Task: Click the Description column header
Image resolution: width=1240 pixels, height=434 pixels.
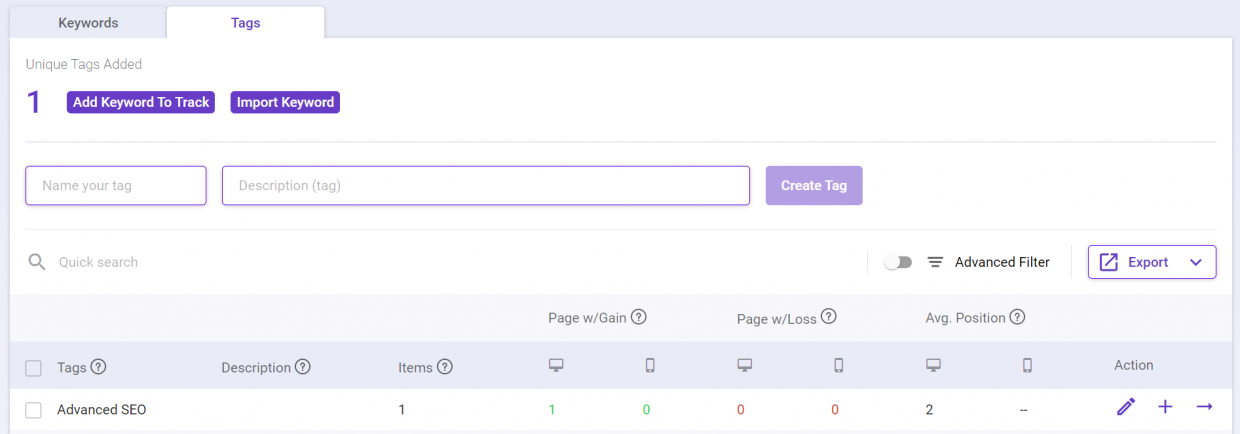Action: pyautogui.click(x=256, y=368)
